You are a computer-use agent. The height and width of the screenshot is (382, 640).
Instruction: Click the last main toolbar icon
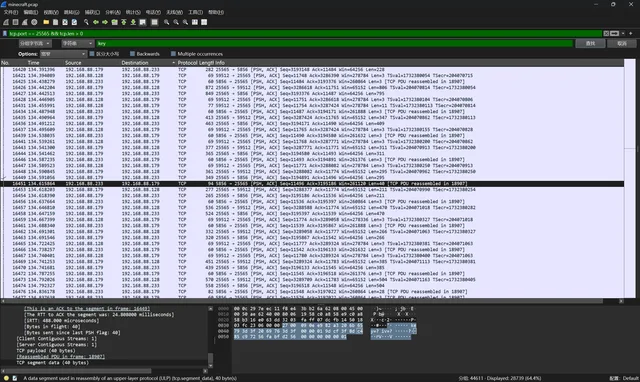[204, 22]
